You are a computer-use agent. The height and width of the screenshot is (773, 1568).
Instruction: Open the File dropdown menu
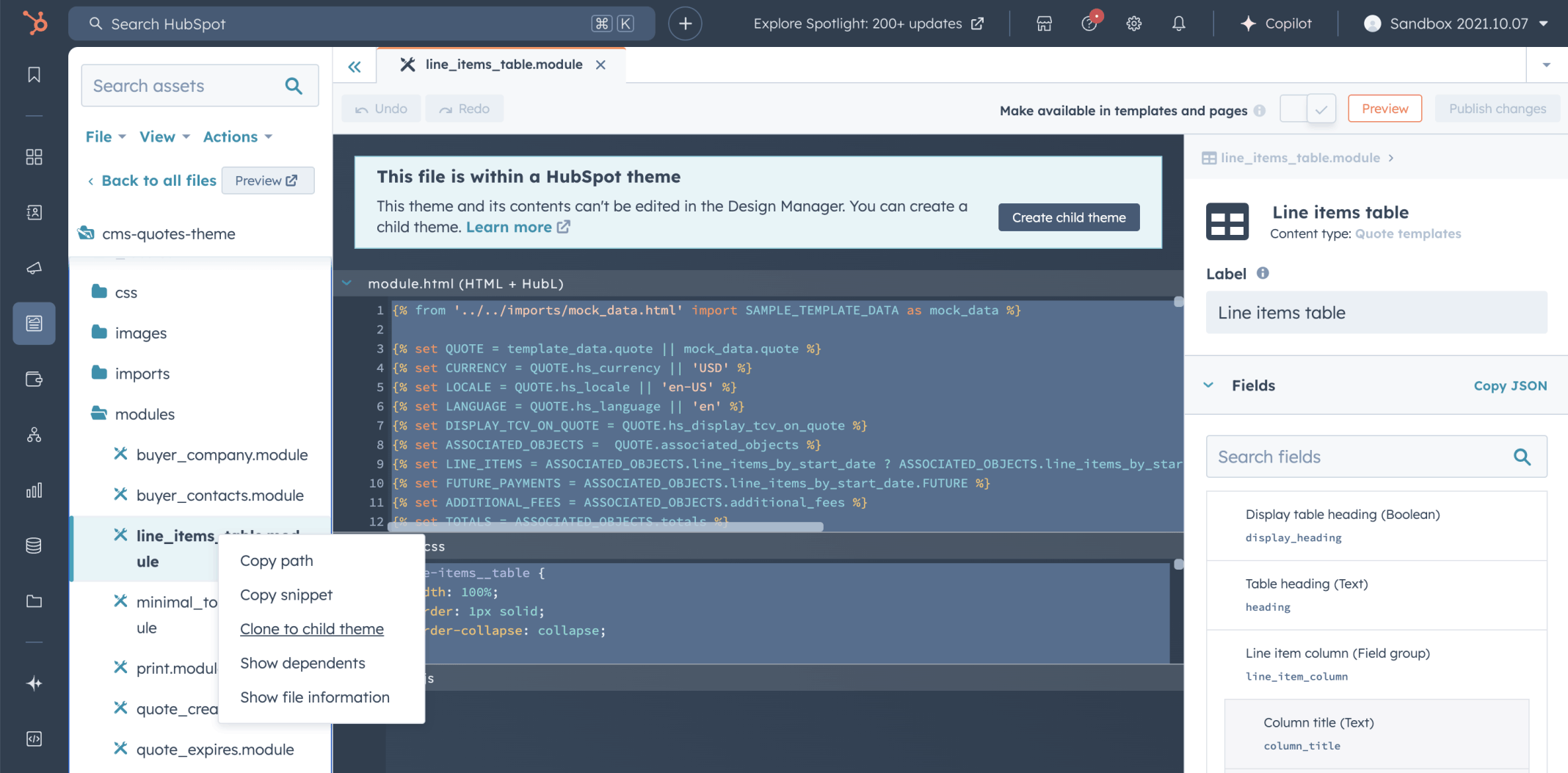pos(106,137)
